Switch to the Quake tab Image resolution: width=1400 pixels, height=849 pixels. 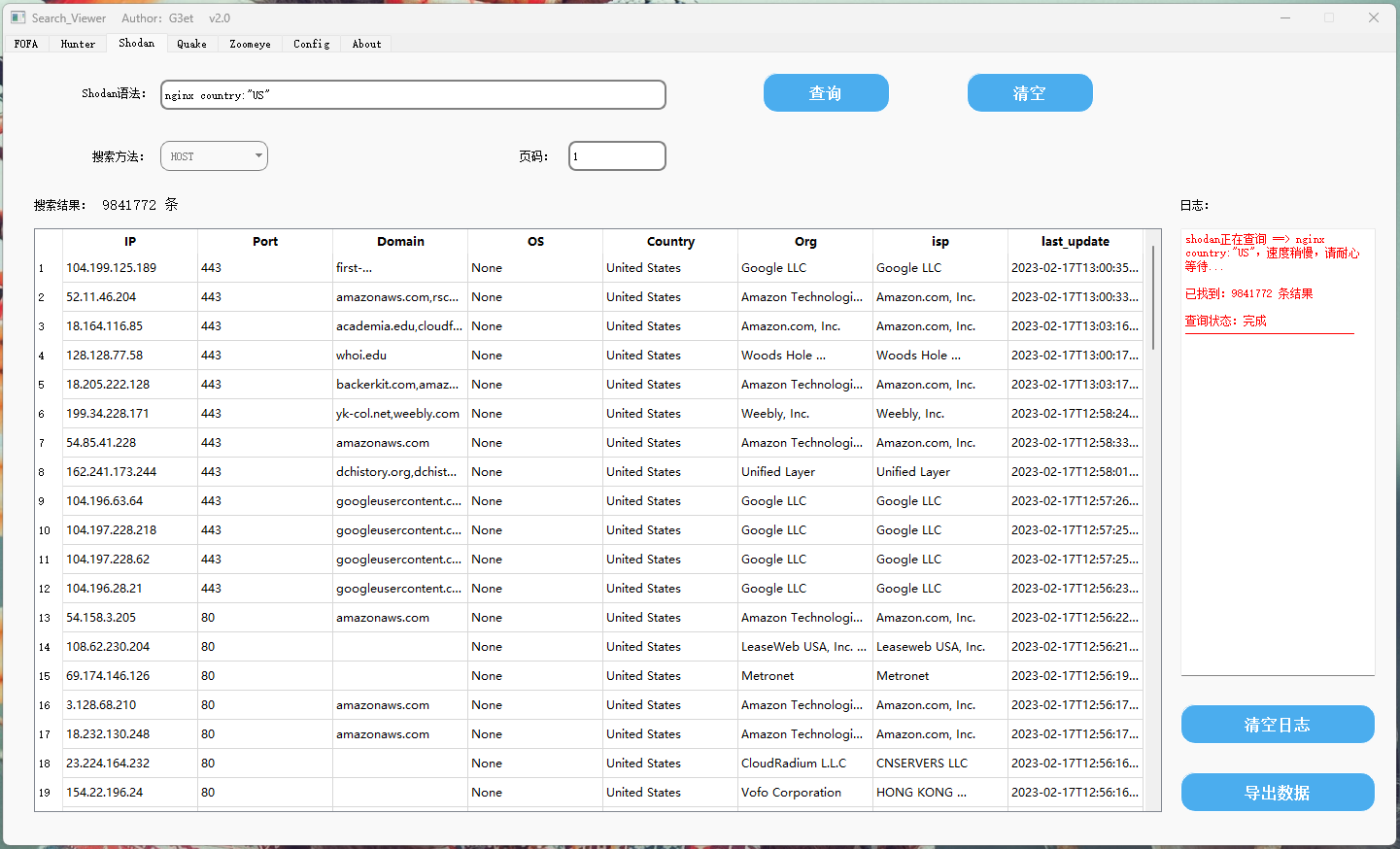coord(191,44)
